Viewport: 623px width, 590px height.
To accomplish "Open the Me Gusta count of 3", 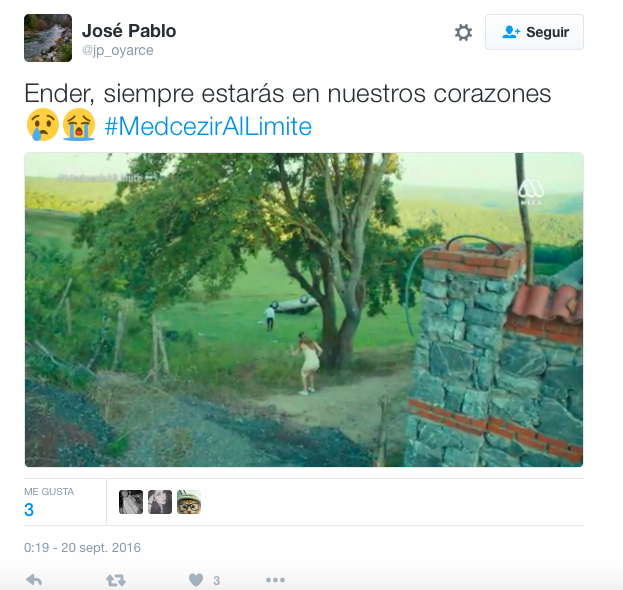I will pyautogui.click(x=29, y=510).
